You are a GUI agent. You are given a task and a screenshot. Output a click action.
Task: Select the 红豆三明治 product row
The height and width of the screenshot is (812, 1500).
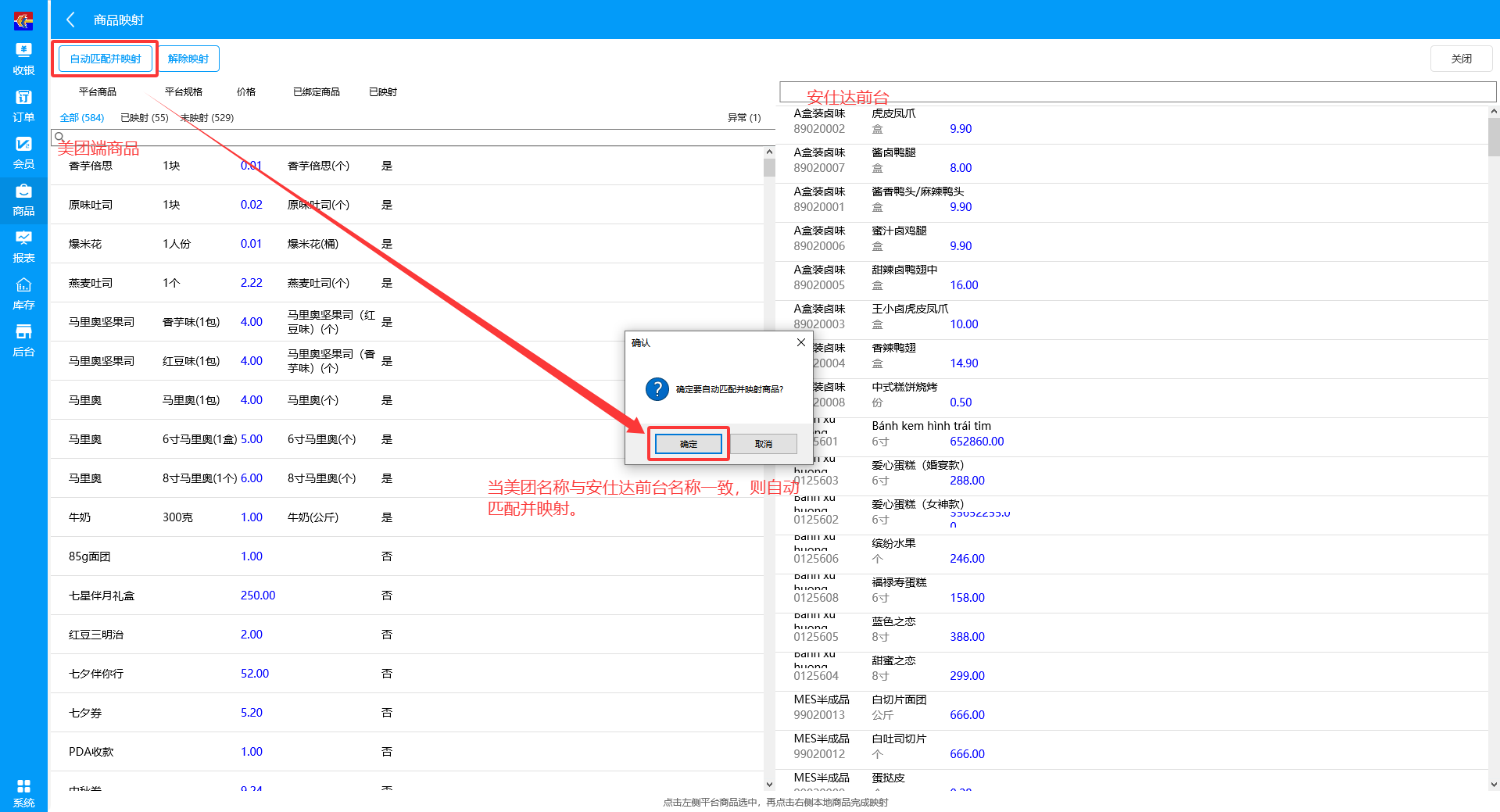(x=406, y=635)
